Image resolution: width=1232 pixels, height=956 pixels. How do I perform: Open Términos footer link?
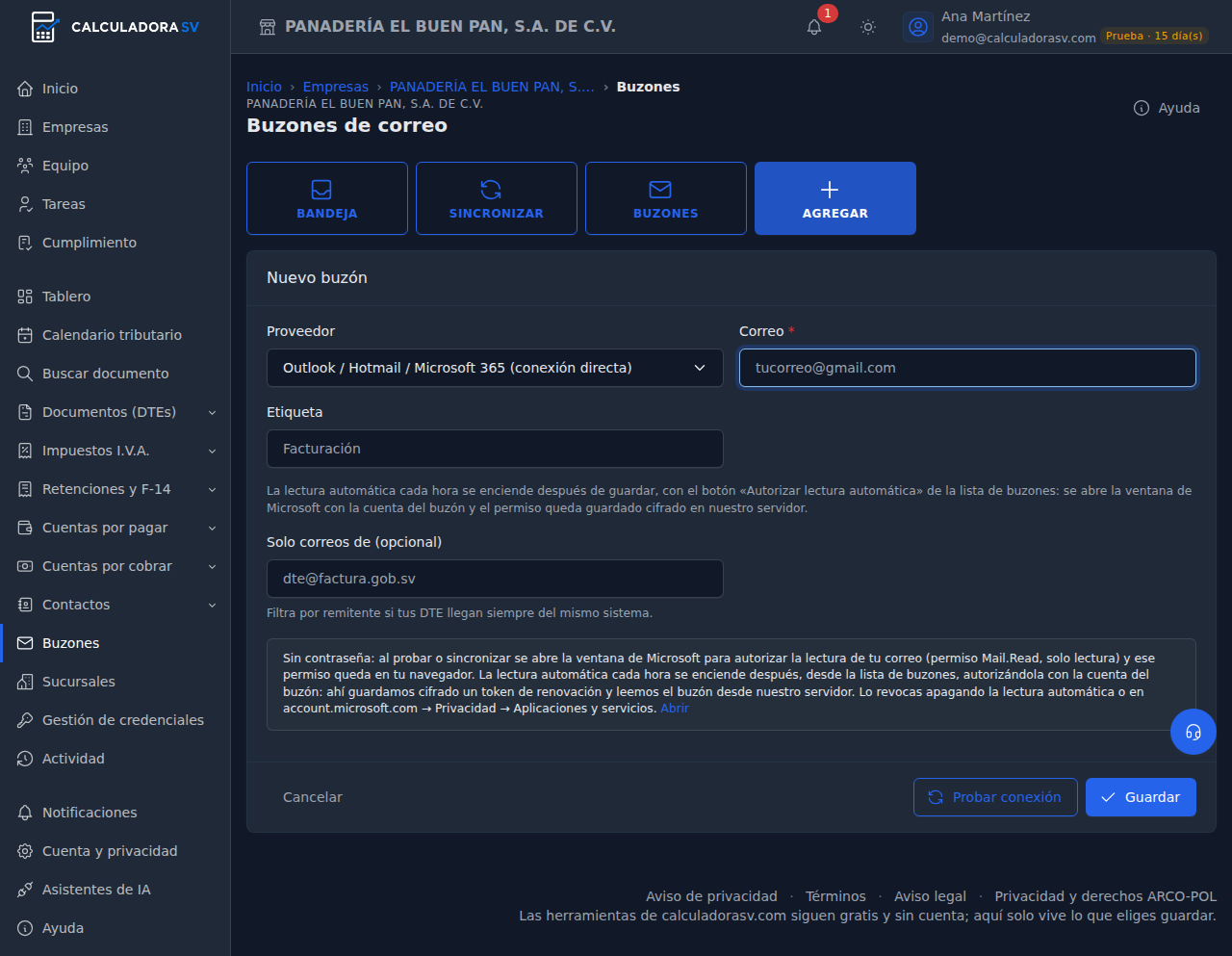point(835,896)
